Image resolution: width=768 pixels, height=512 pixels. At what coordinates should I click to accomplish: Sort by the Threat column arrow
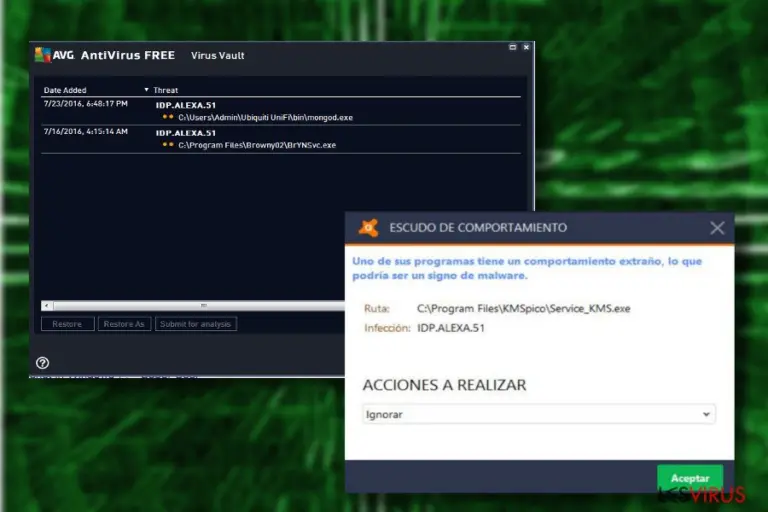[146, 90]
